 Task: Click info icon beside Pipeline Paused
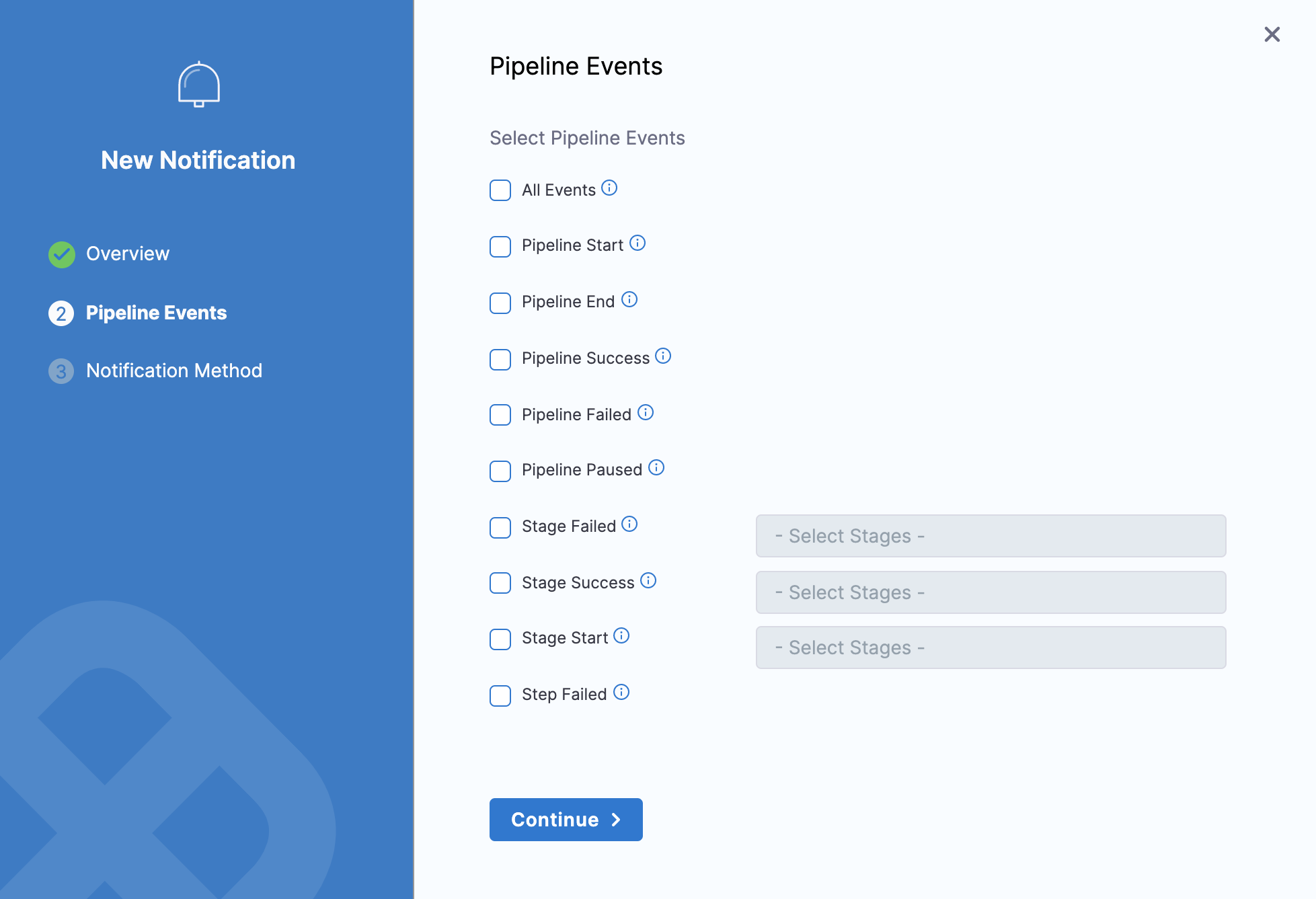tap(656, 468)
